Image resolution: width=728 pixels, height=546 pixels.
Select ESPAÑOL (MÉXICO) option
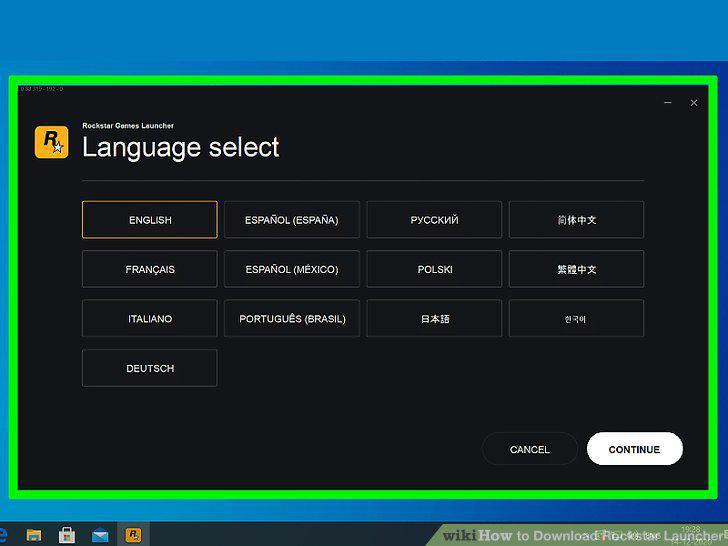click(292, 269)
